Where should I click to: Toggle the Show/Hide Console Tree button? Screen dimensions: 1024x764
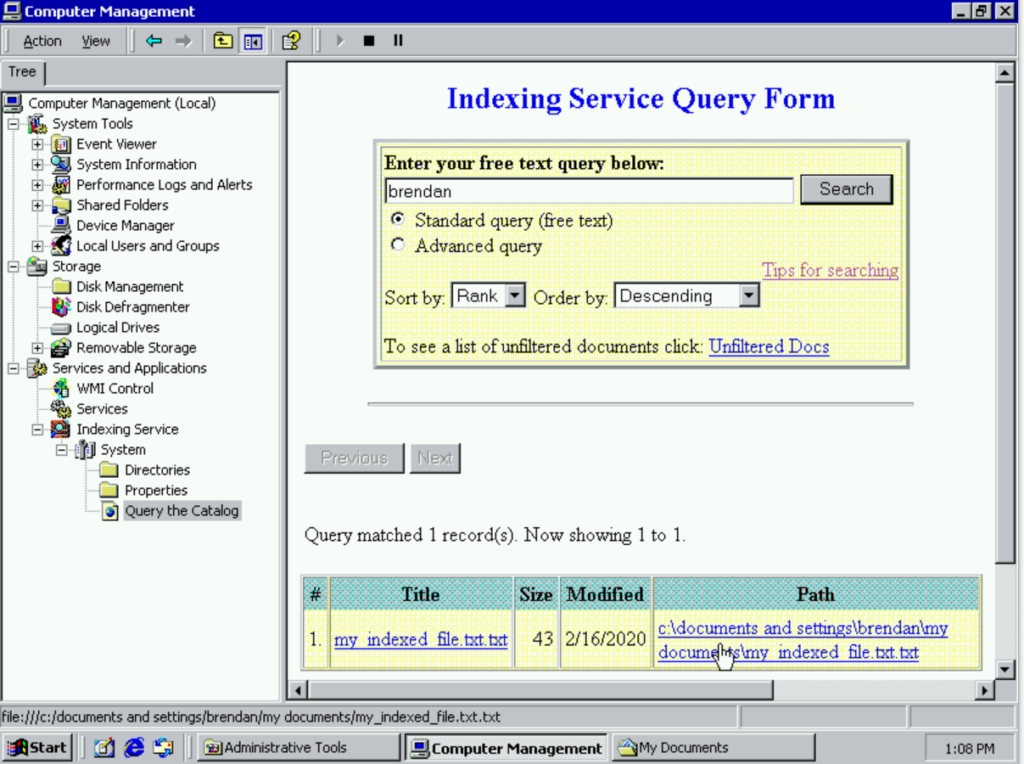click(x=253, y=40)
